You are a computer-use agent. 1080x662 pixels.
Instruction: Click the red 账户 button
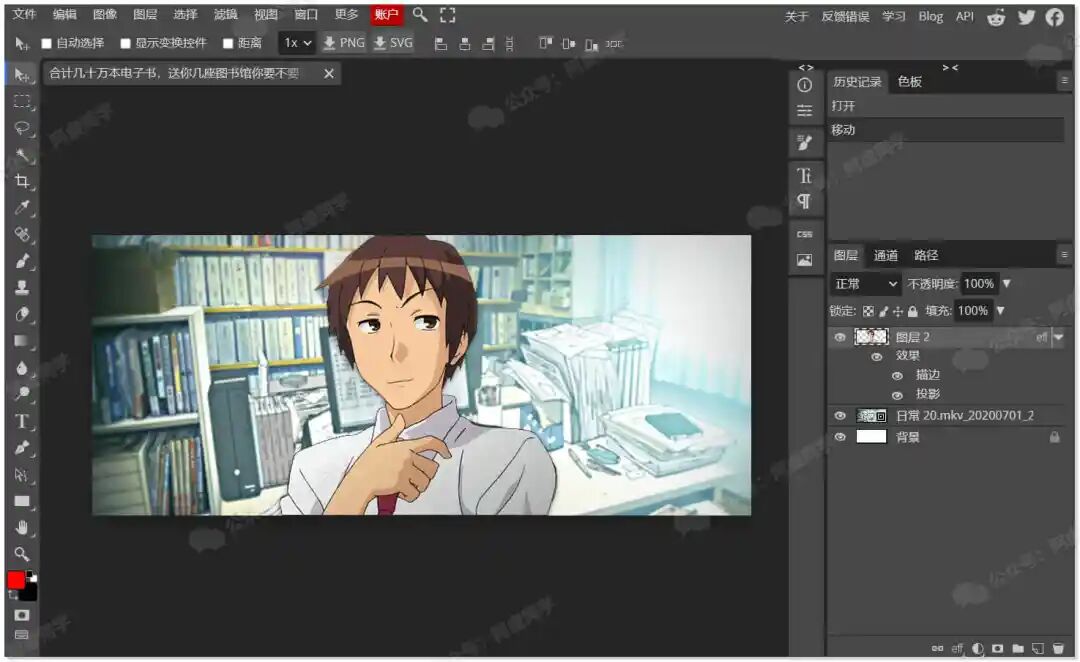386,14
